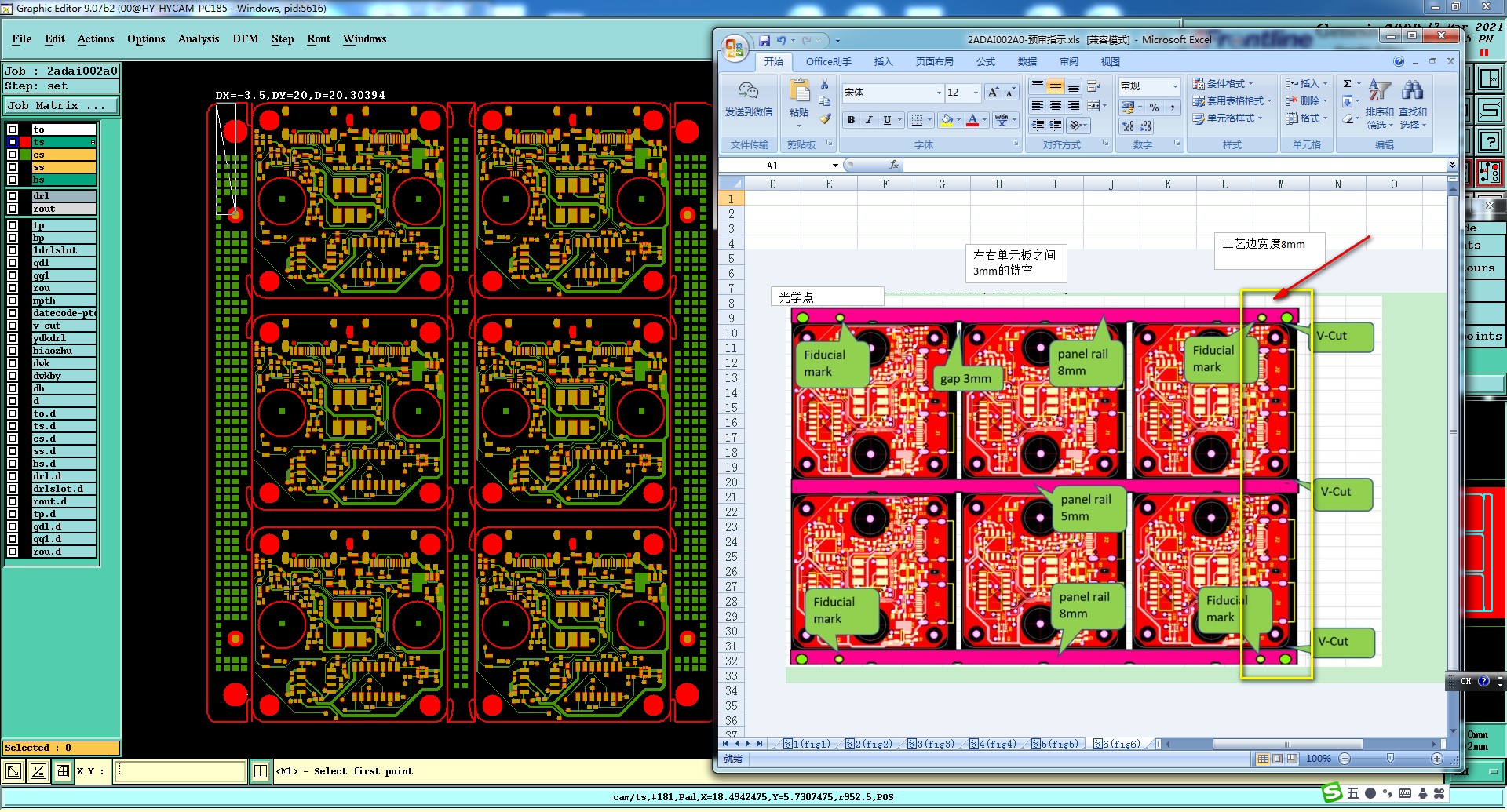Open the font color dropdown arrow
This screenshot has width=1507, height=812.
[984, 120]
